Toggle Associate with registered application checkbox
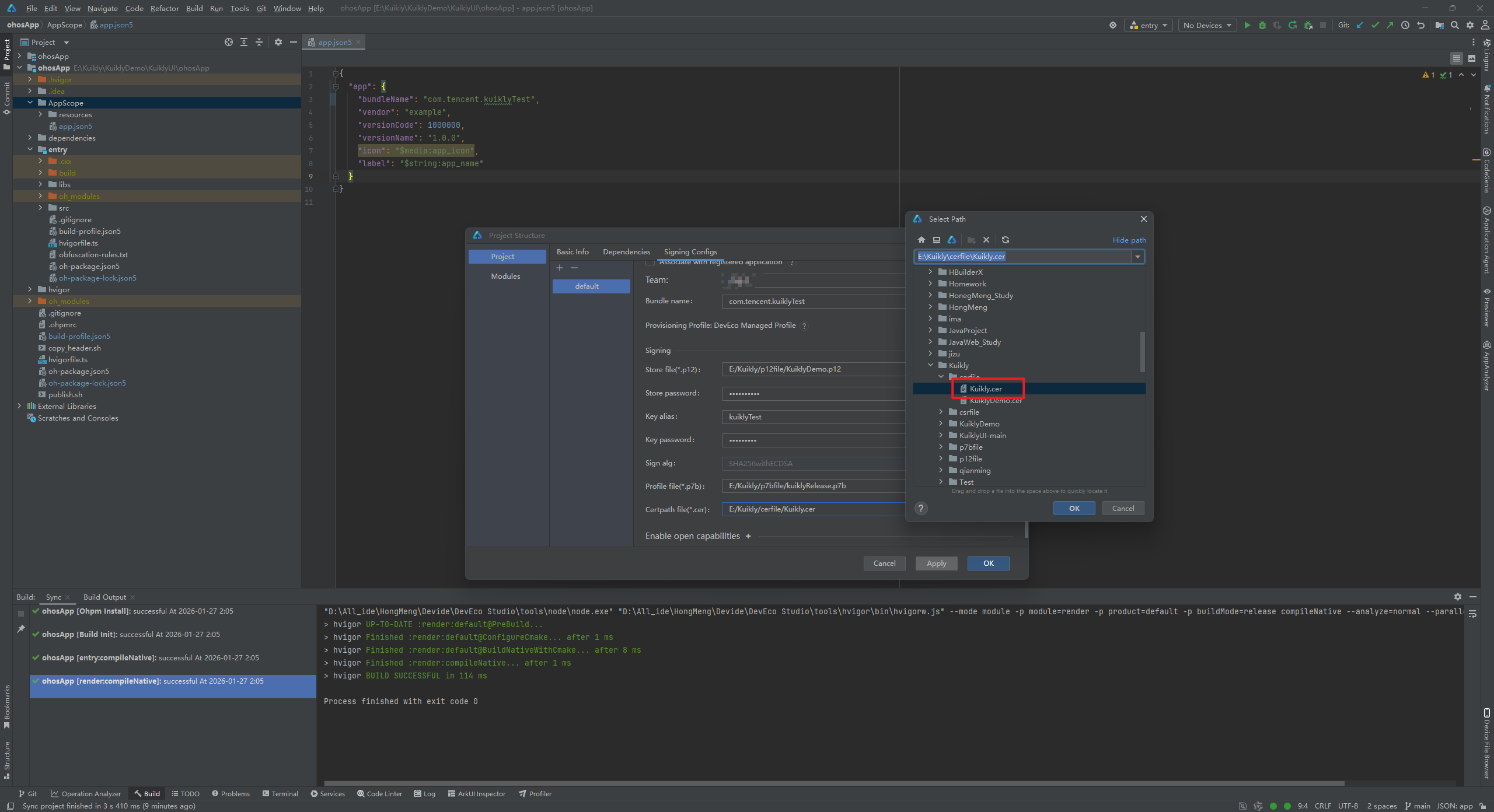This screenshot has height=812, width=1494. pos(650,262)
